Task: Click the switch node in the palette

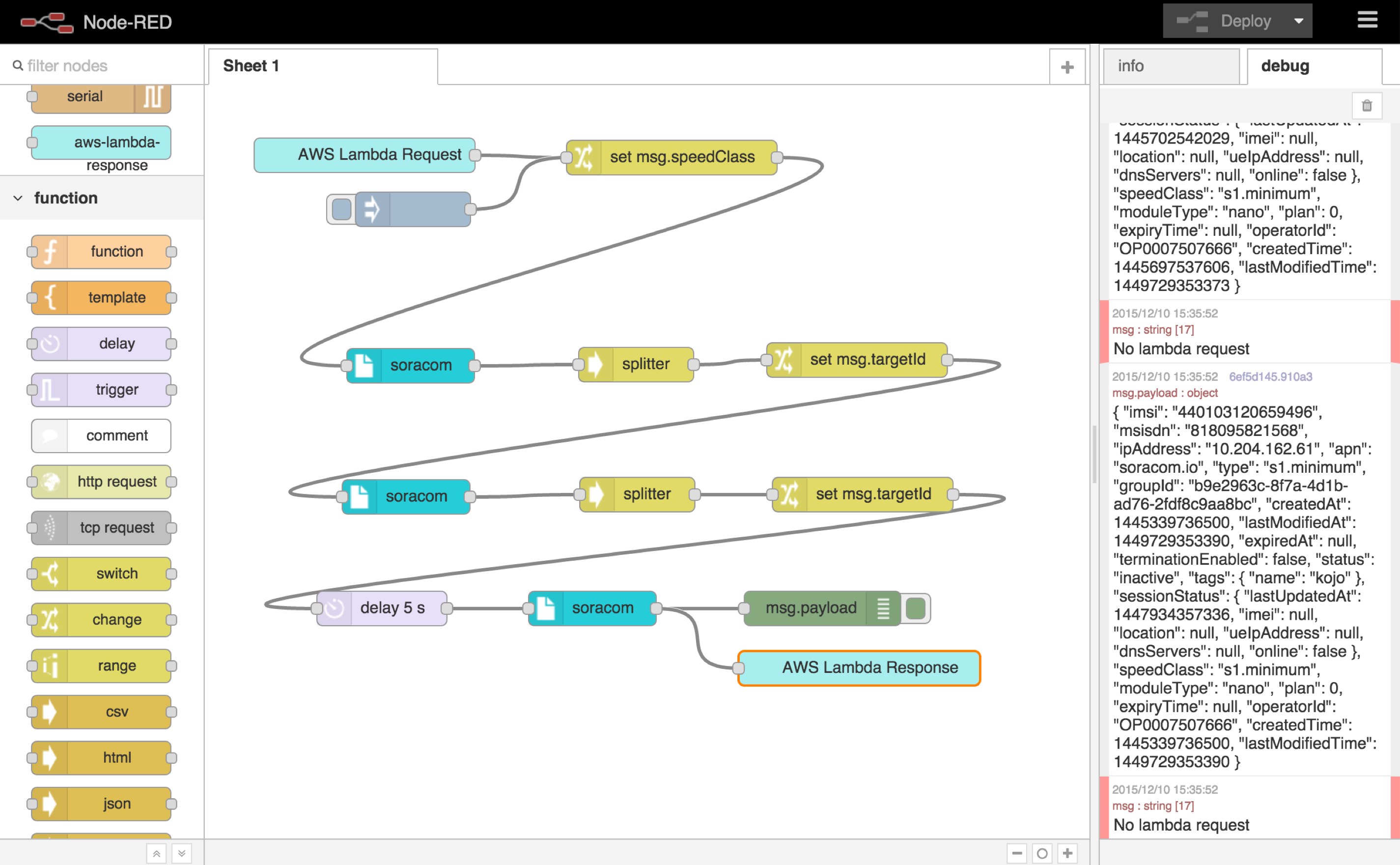Action: point(101,573)
